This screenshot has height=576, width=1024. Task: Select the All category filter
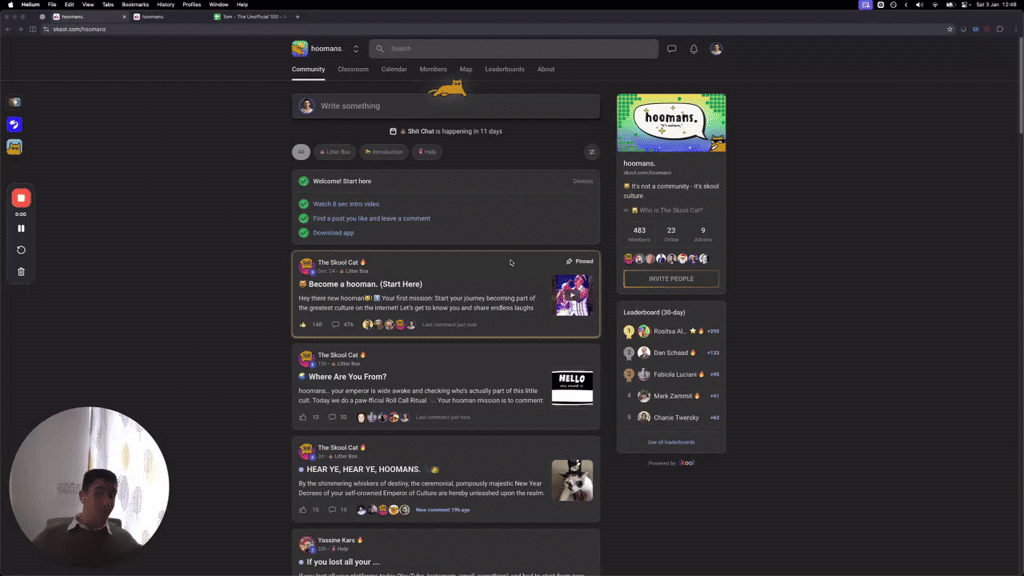point(301,152)
